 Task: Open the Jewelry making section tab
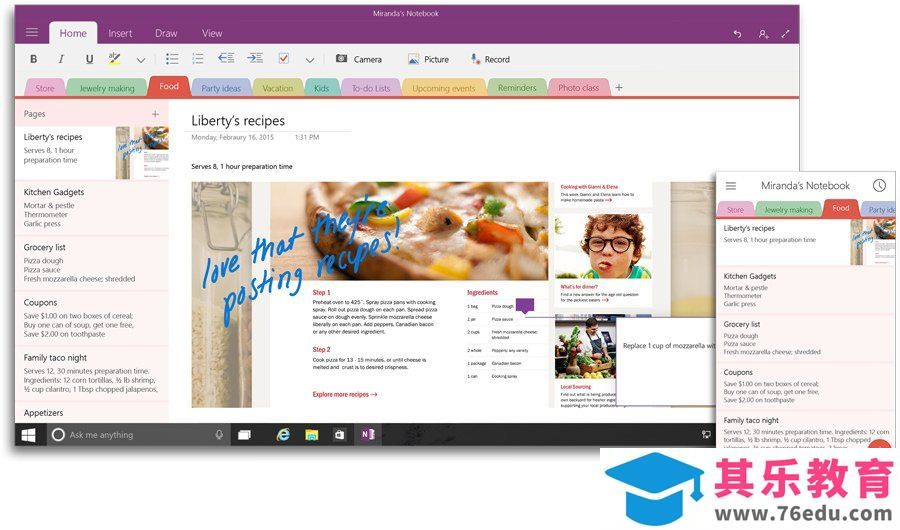(107, 88)
